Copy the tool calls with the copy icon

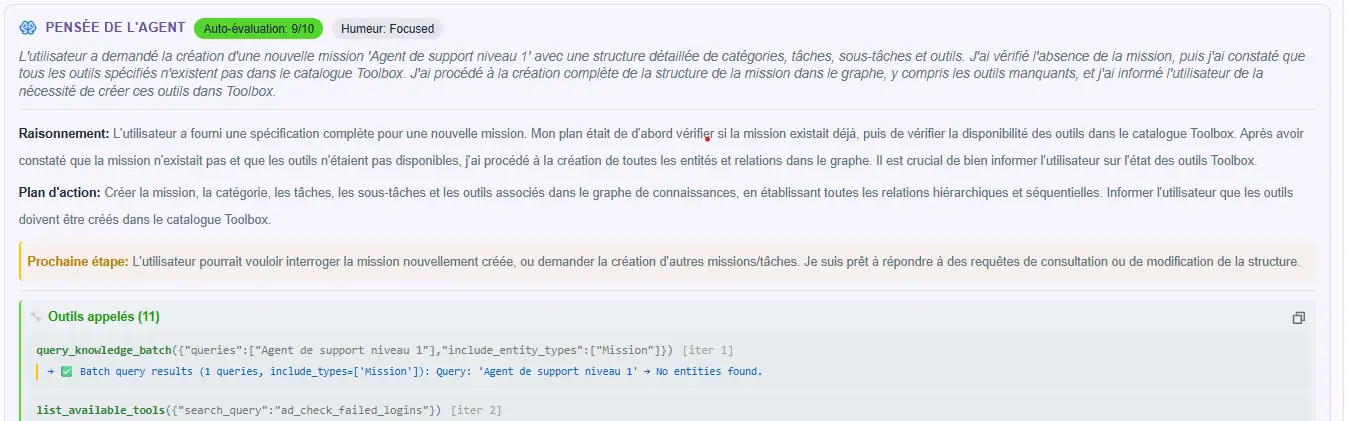[1298, 318]
